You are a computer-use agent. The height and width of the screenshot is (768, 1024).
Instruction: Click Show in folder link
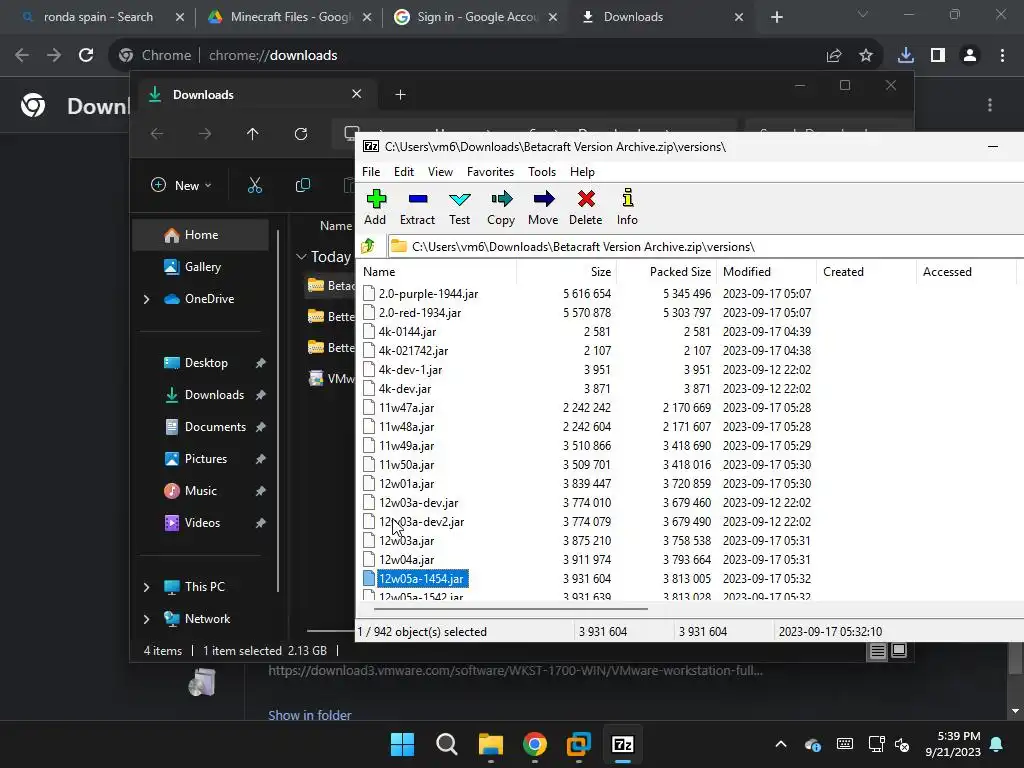pos(310,715)
